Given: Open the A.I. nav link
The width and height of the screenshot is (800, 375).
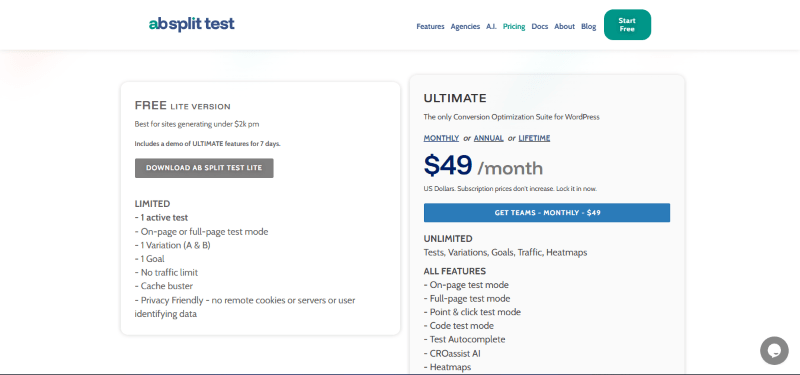Looking at the screenshot, I should click(491, 27).
